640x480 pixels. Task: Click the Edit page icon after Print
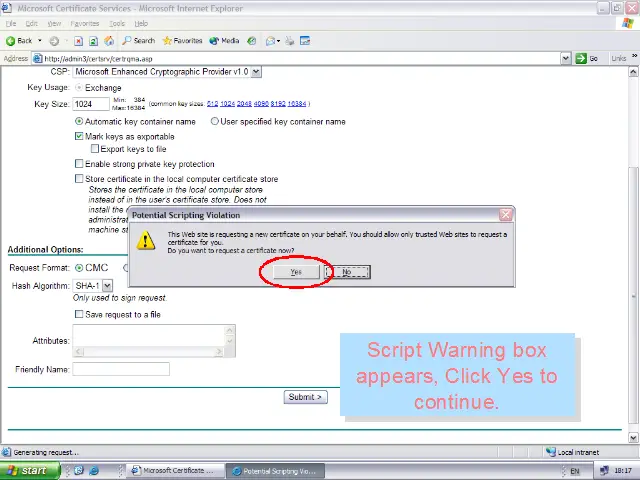click(x=305, y=41)
